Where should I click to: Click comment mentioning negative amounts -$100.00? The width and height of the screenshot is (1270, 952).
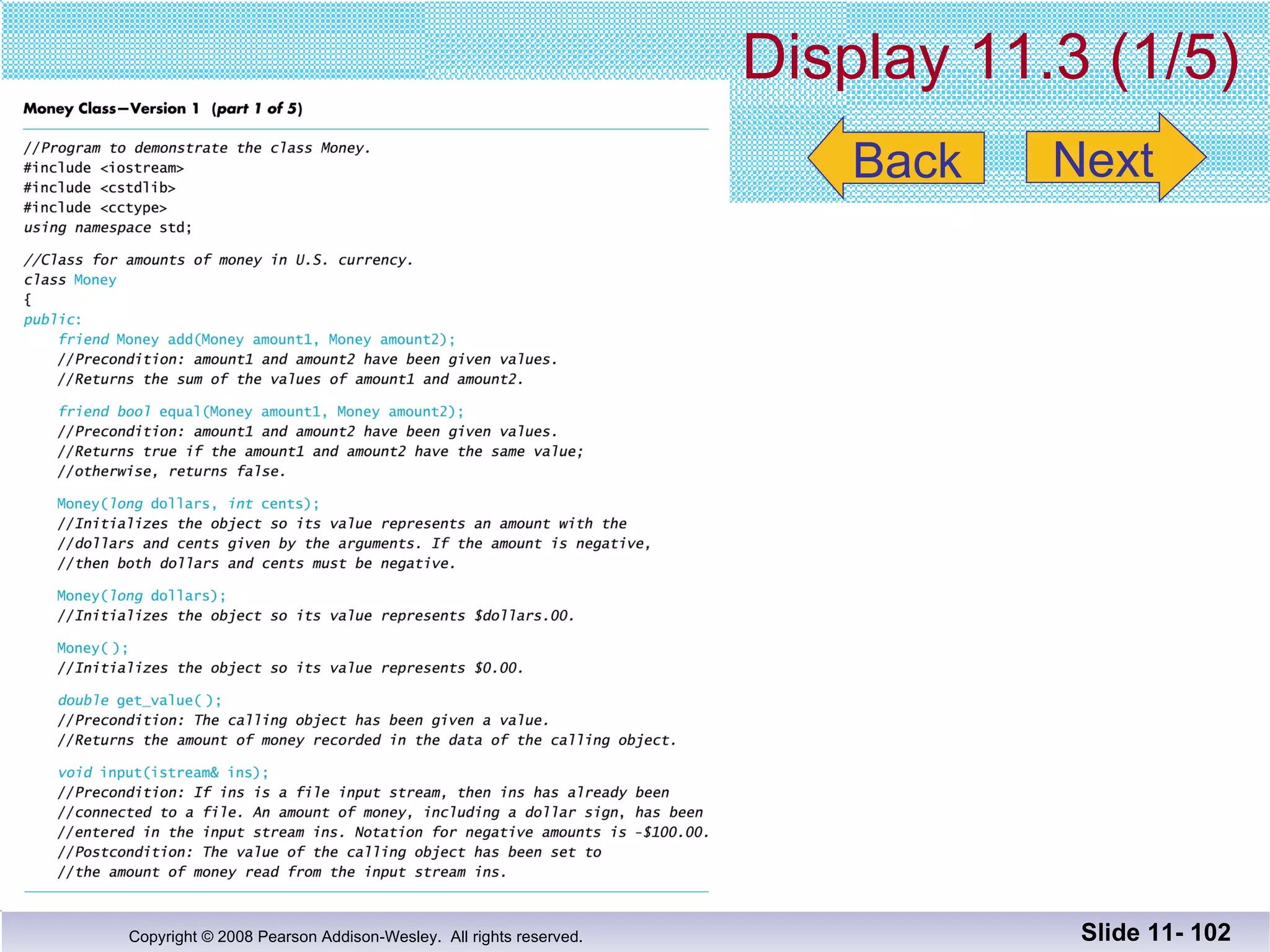coord(383,832)
